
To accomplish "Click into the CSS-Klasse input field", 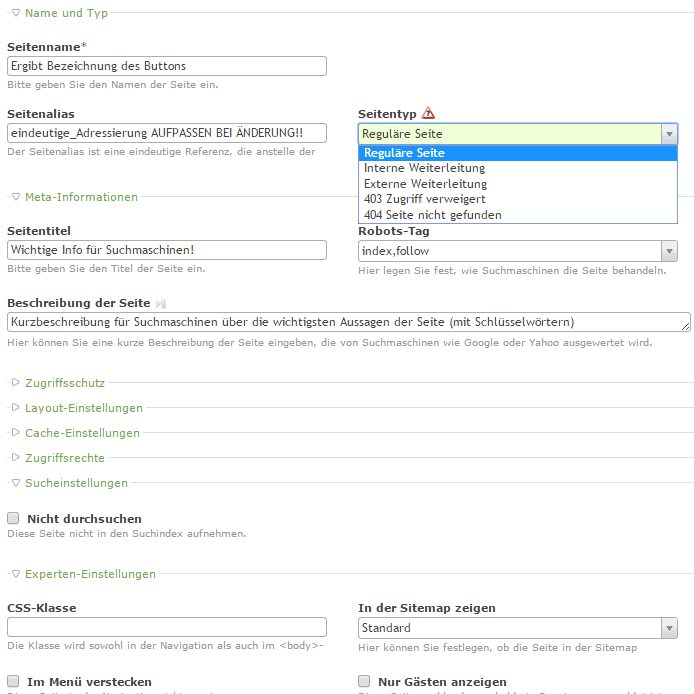I will 167,627.
